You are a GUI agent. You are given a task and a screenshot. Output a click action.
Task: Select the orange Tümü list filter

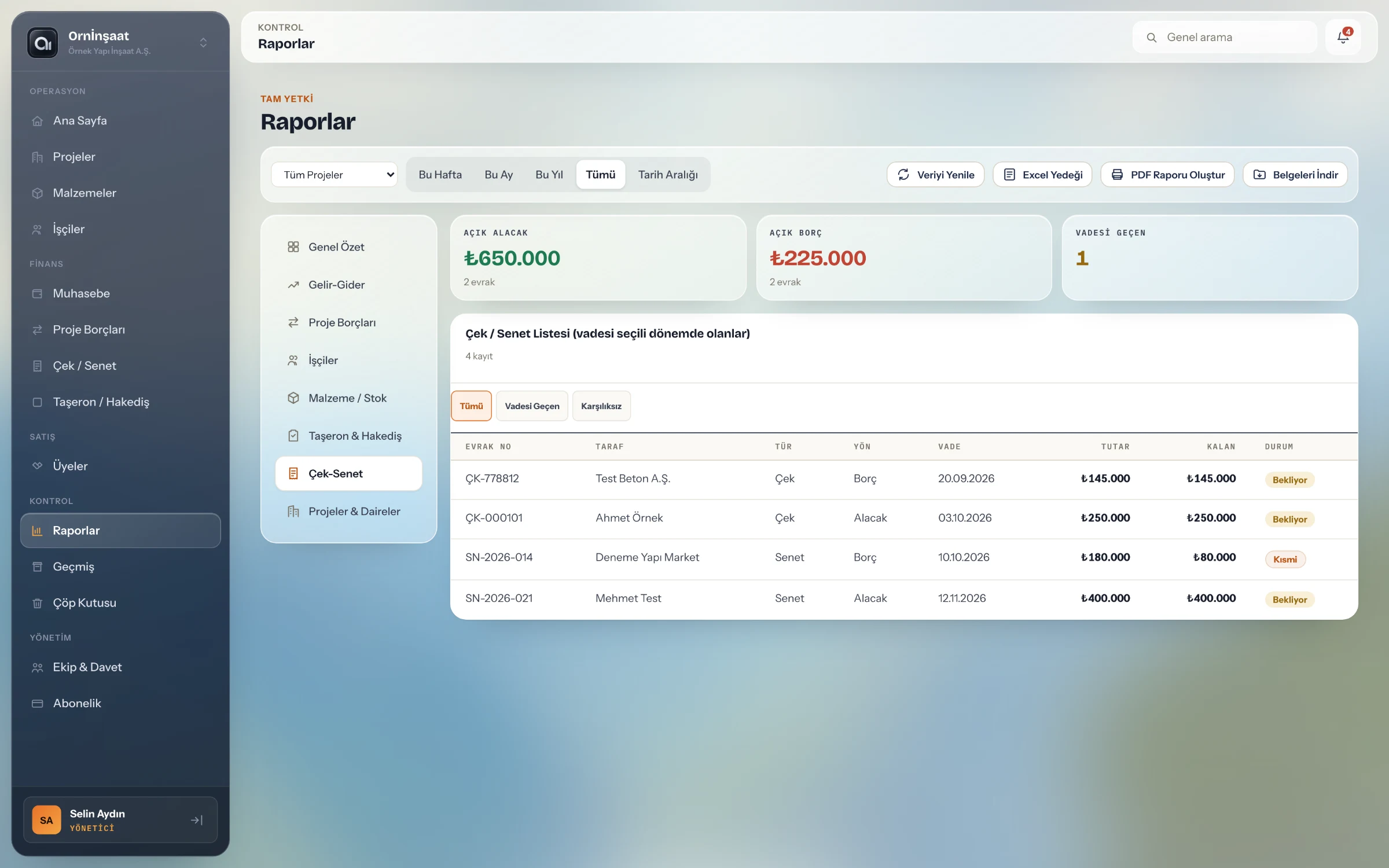[x=471, y=406]
